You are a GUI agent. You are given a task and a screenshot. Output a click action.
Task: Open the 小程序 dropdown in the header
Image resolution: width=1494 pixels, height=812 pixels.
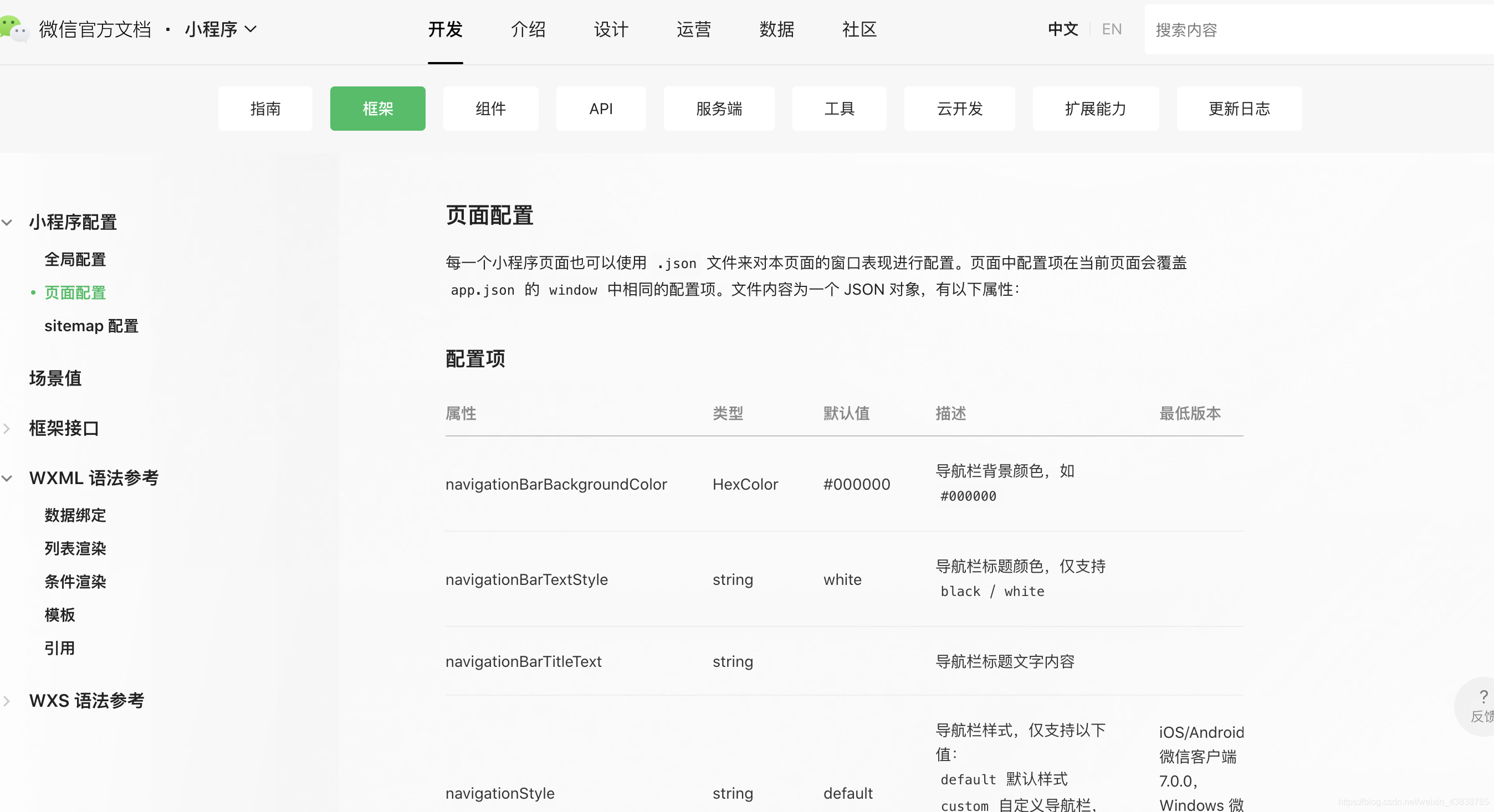(221, 29)
